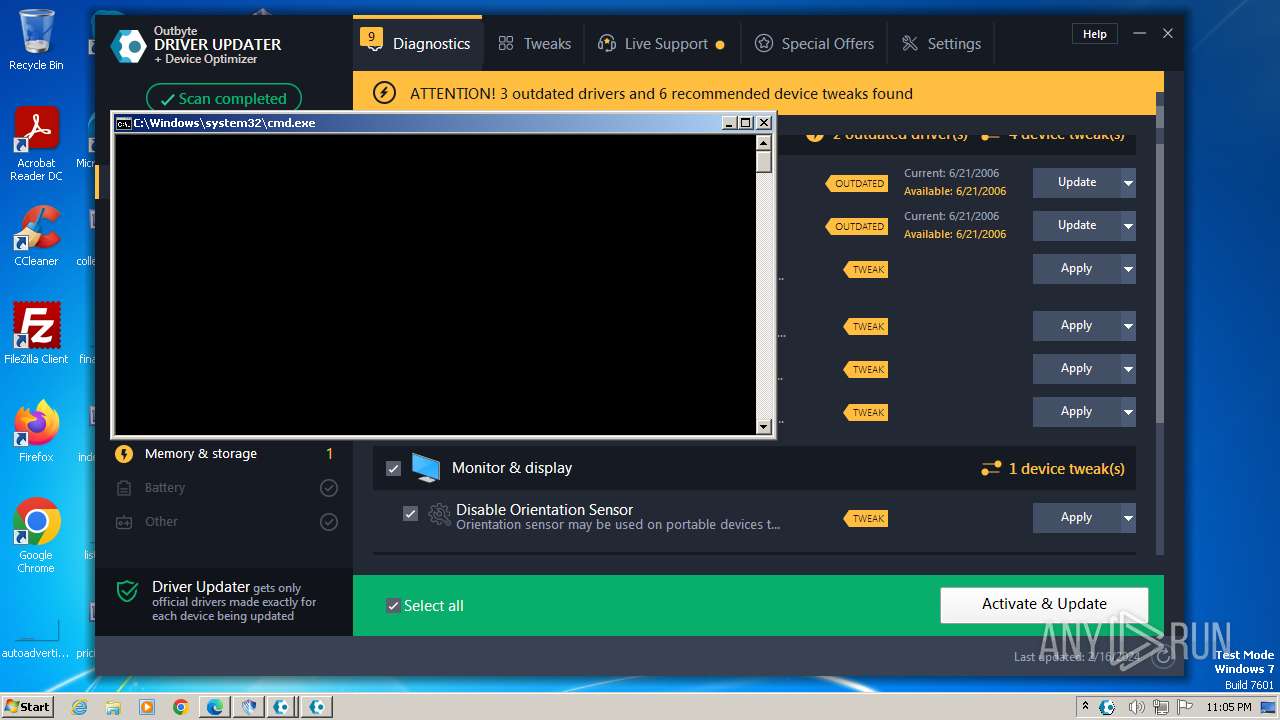Click the first driver Update button
The height and width of the screenshot is (720, 1280).
click(1077, 183)
